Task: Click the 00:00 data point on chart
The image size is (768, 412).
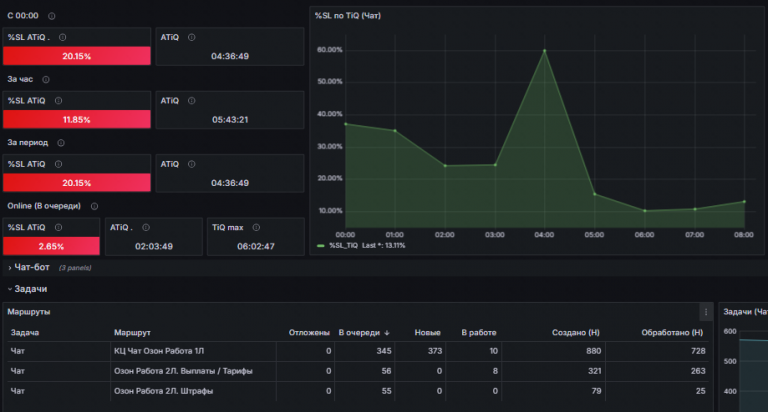Action: point(346,124)
